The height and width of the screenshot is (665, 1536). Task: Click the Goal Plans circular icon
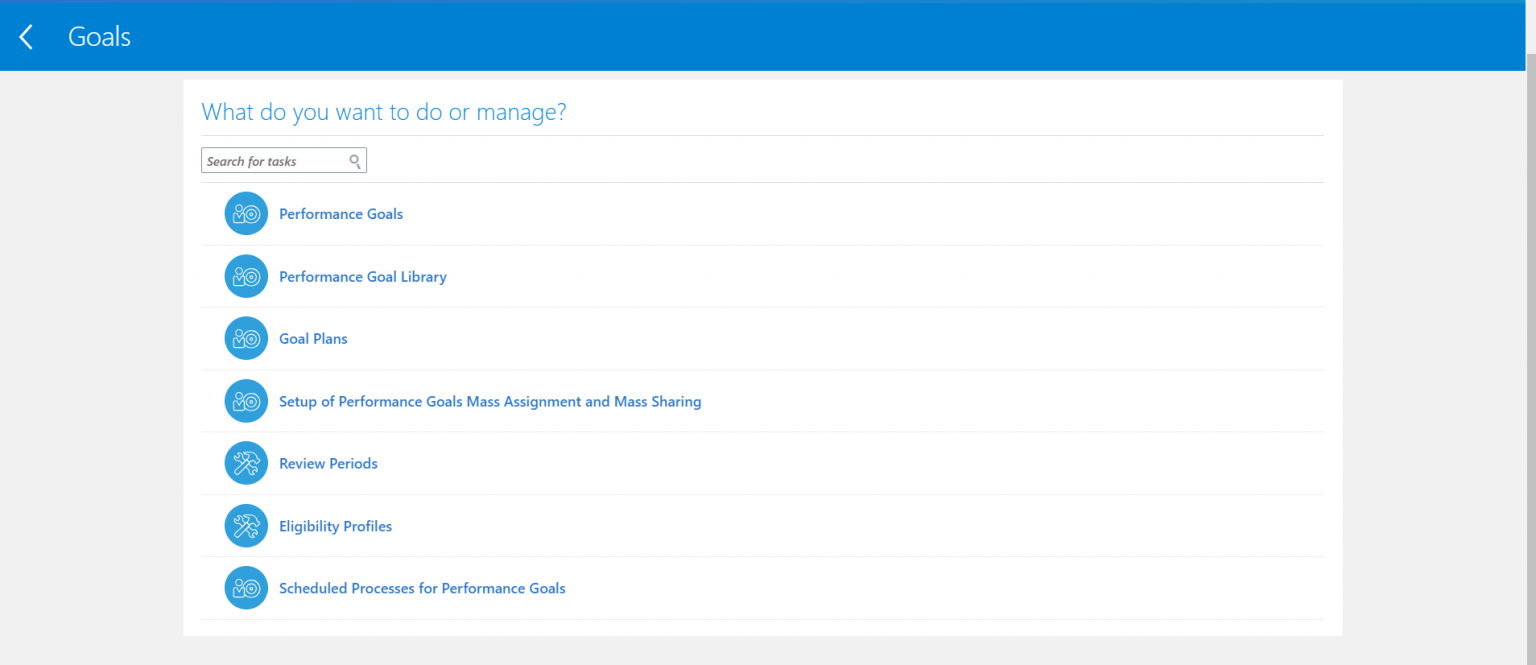(x=246, y=338)
